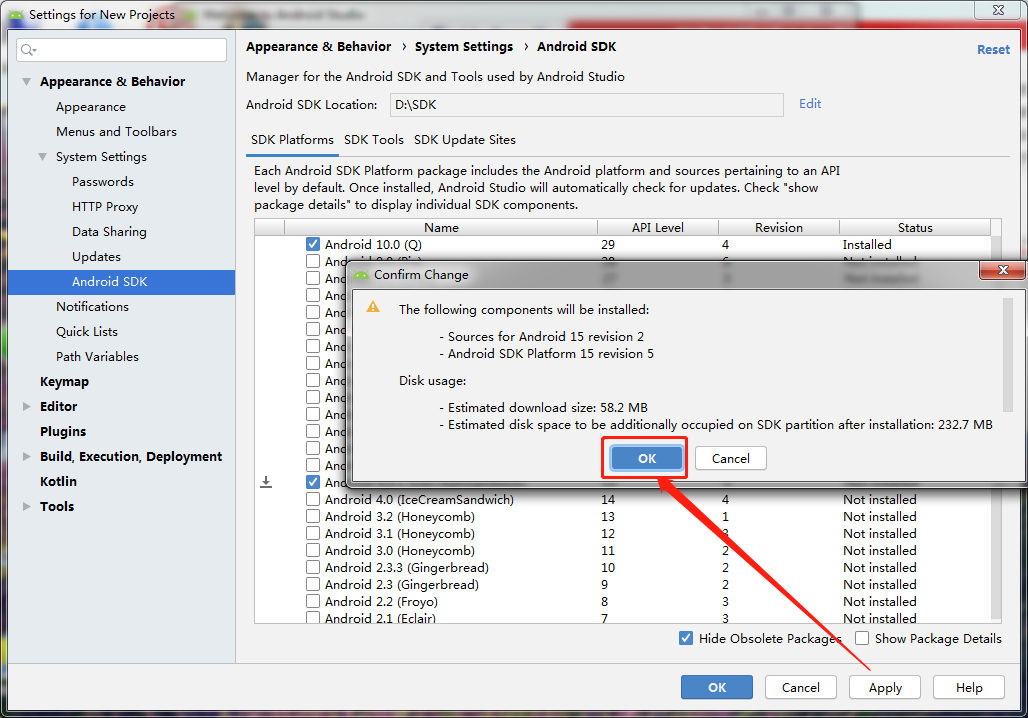Click Android icon in Confirm Change title
This screenshot has height=718, width=1028.
click(x=361, y=275)
